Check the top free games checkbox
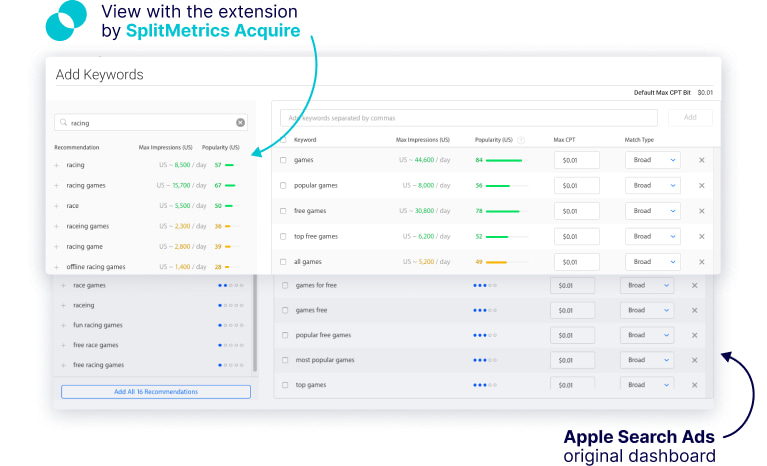The image size is (767, 466). [283, 236]
